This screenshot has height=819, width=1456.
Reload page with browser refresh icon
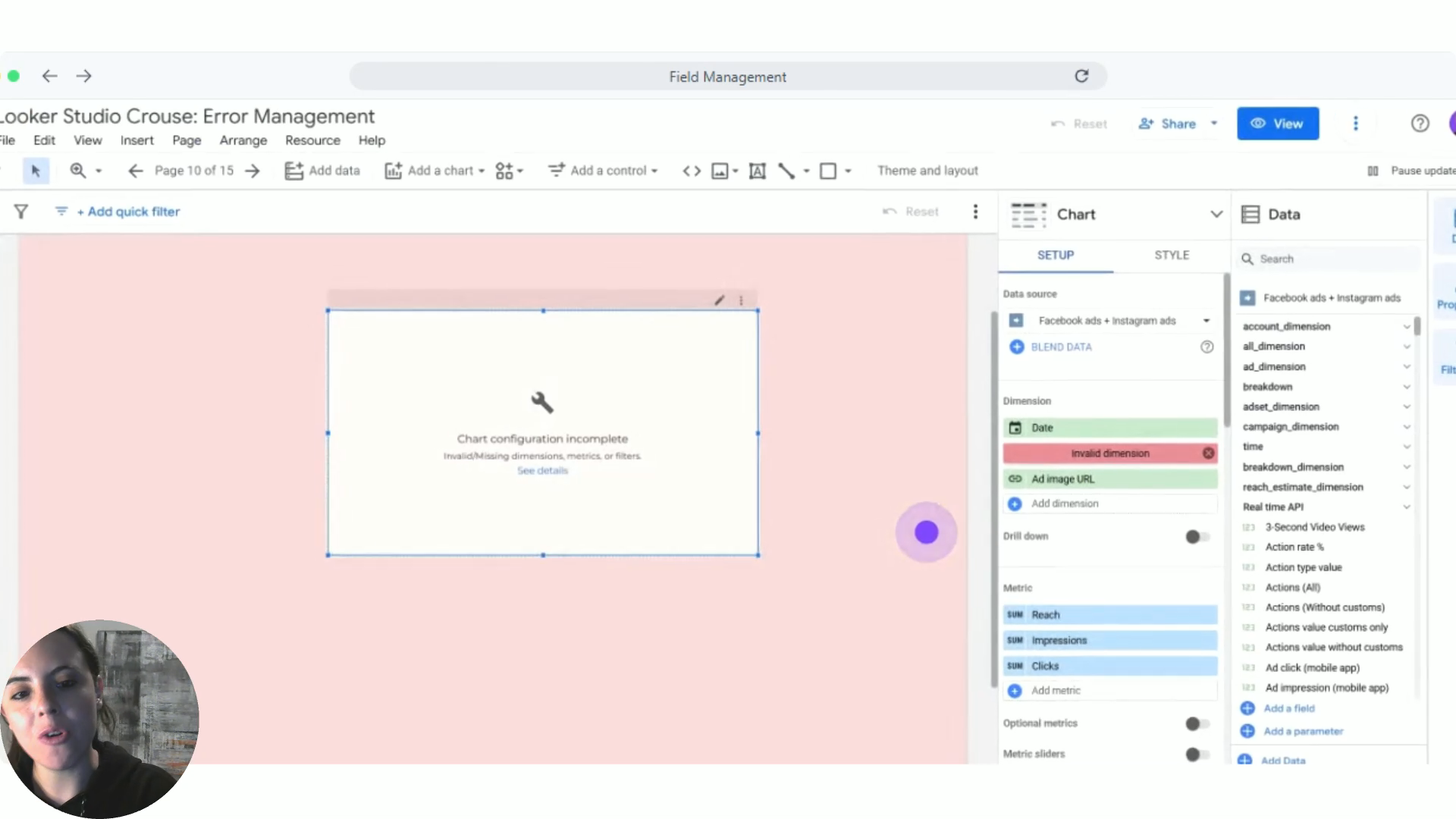pyautogui.click(x=1081, y=76)
